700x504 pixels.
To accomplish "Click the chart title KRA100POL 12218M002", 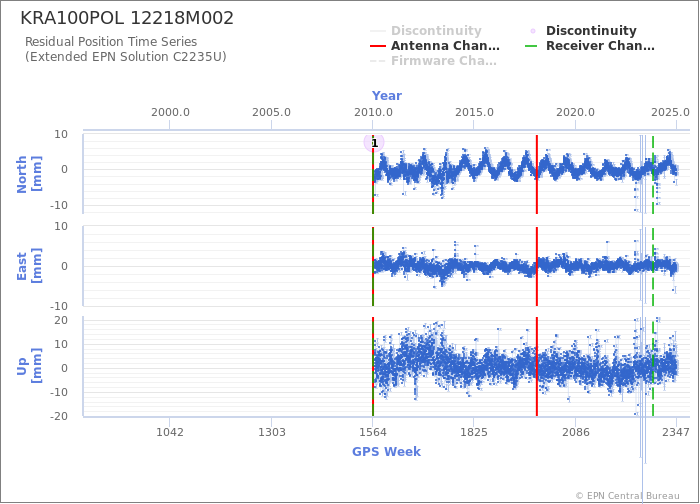I will (x=127, y=18).
